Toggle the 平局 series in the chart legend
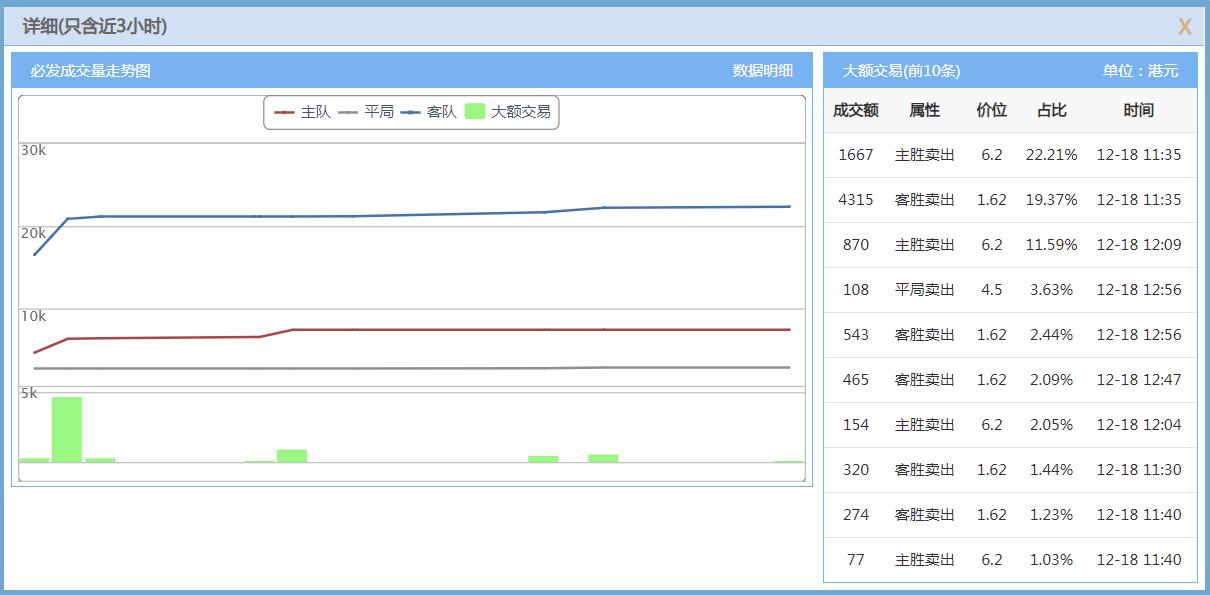Viewport: 1210px width, 595px height. [x=366, y=112]
